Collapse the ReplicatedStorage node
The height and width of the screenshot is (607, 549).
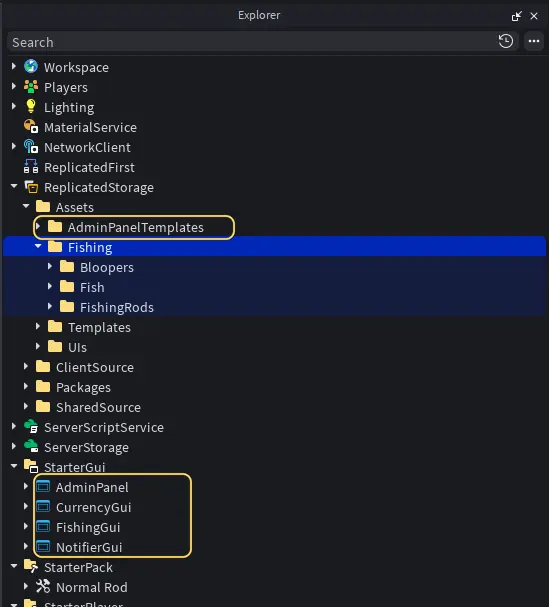tap(14, 187)
